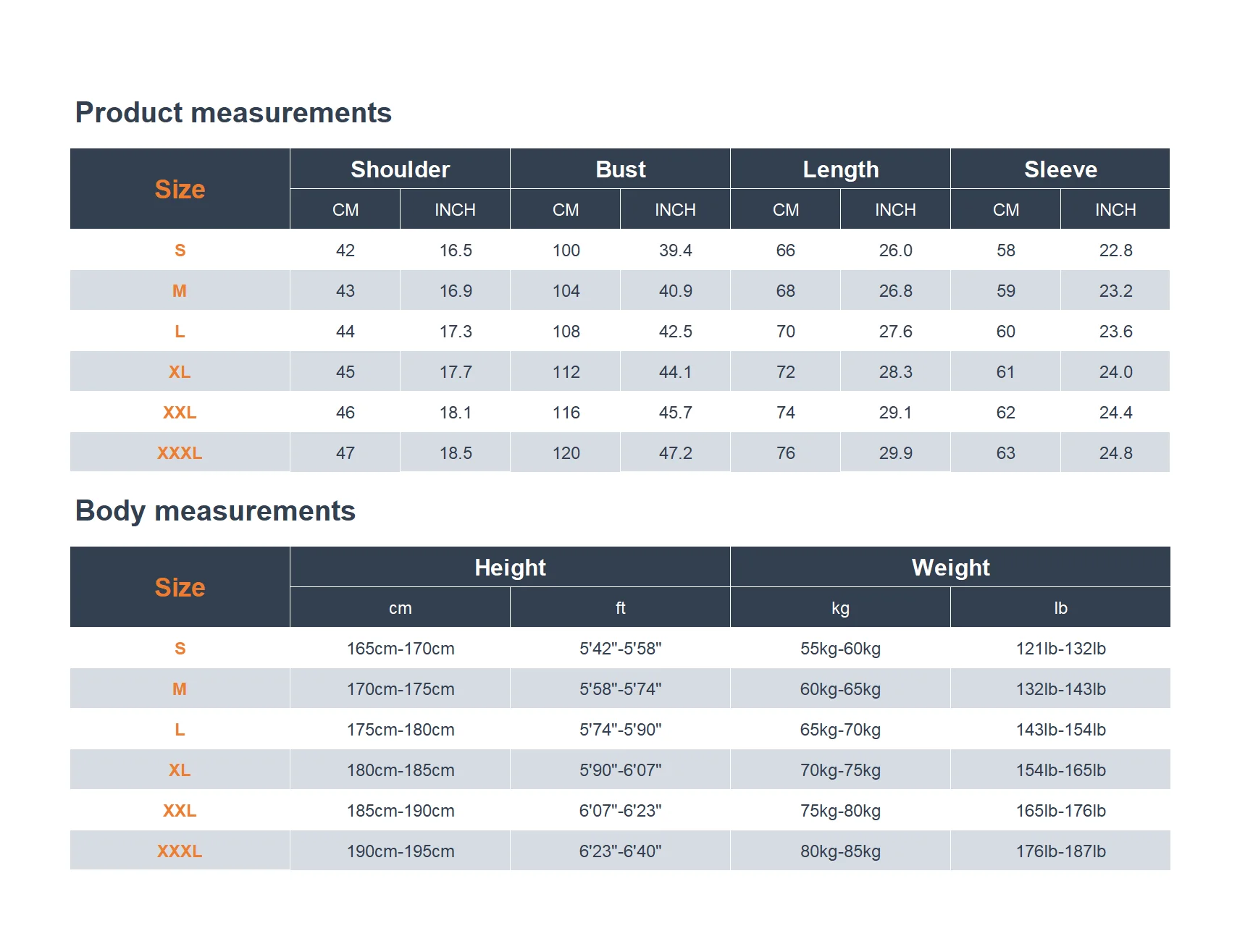1253x952 pixels.
Task: Select height range 175cm-180cm
Action: (401, 729)
